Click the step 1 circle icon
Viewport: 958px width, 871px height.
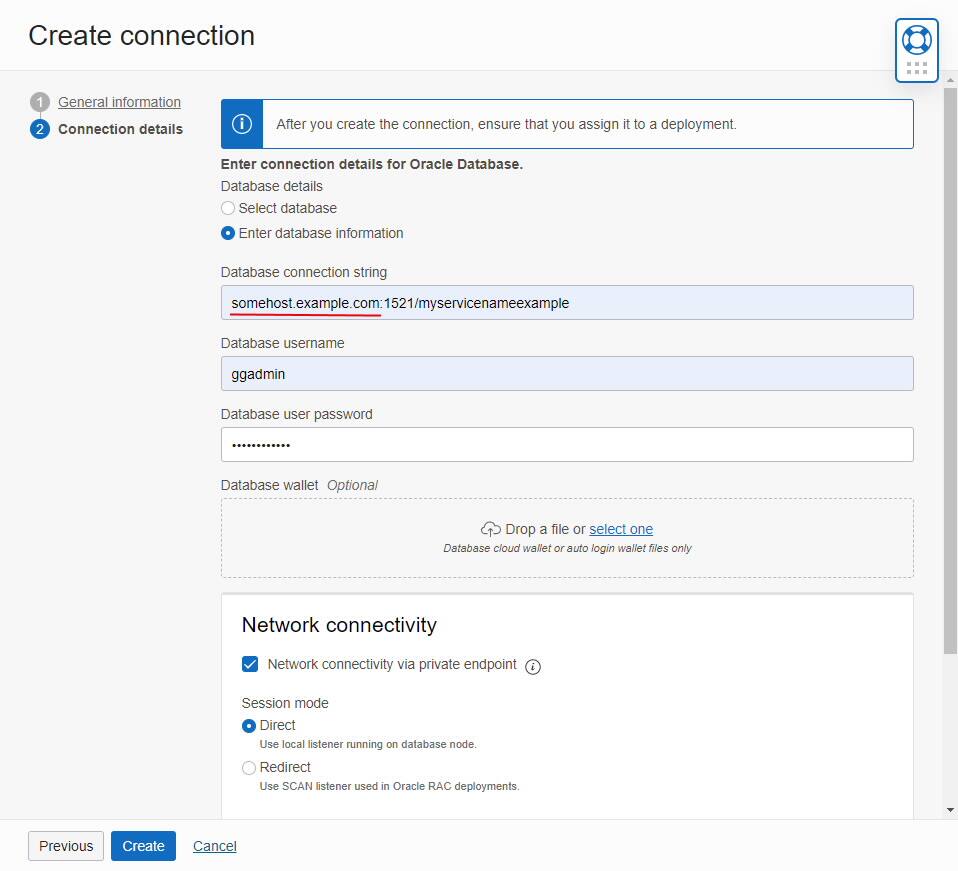click(x=40, y=102)
